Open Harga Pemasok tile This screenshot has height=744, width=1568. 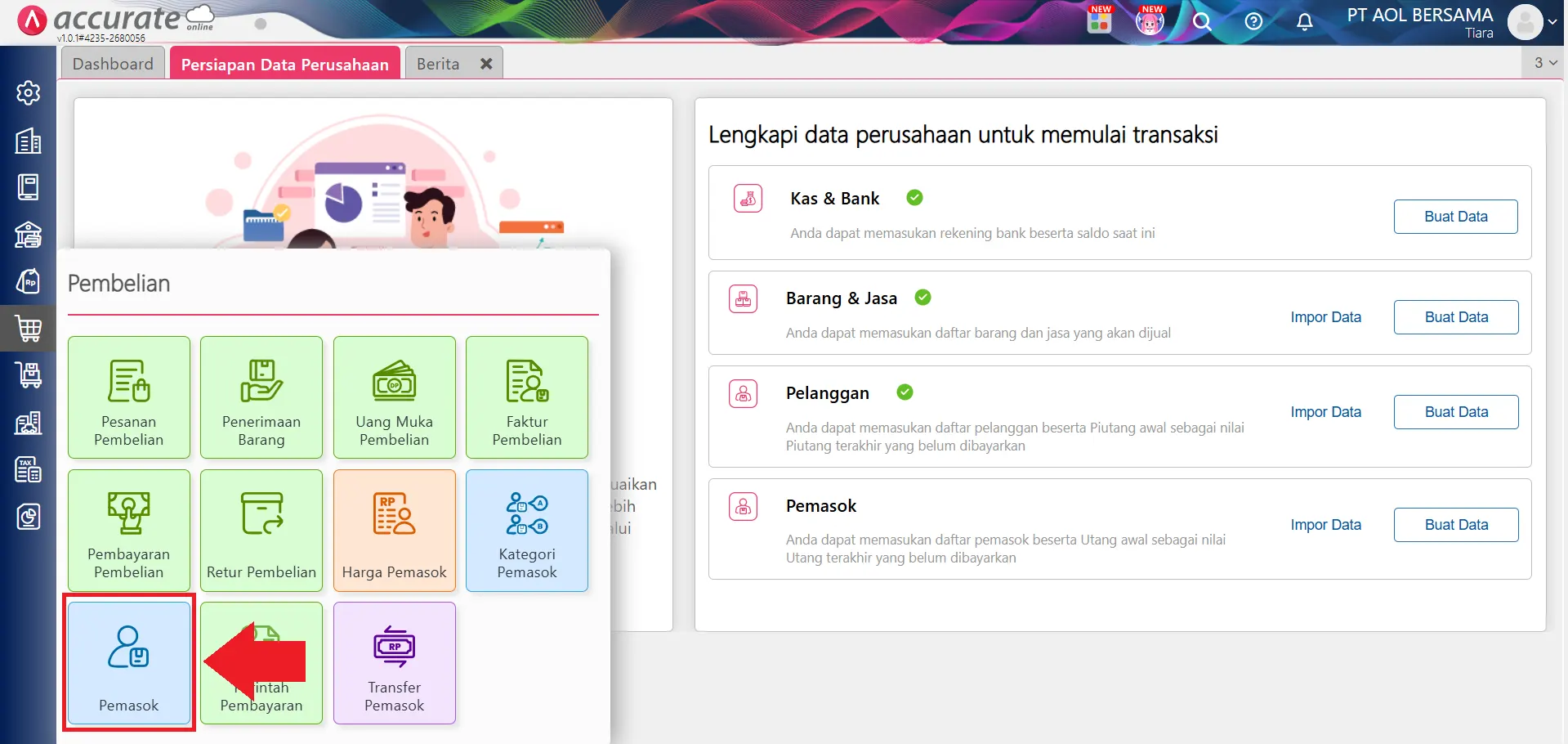click(x=395, y=531)
